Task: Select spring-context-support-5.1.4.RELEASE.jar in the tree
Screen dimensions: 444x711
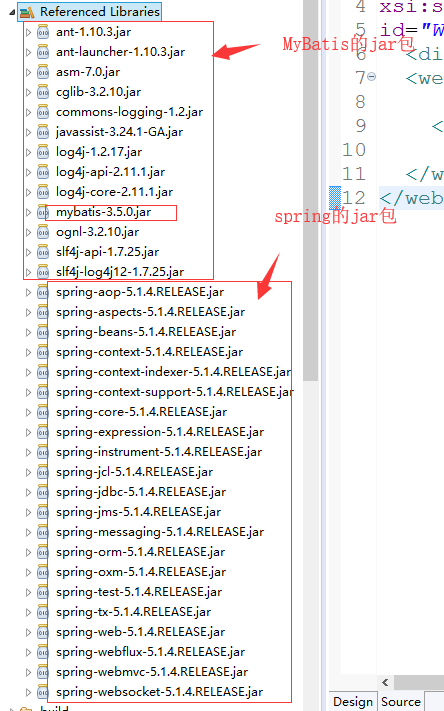Action: coord(175,392)
